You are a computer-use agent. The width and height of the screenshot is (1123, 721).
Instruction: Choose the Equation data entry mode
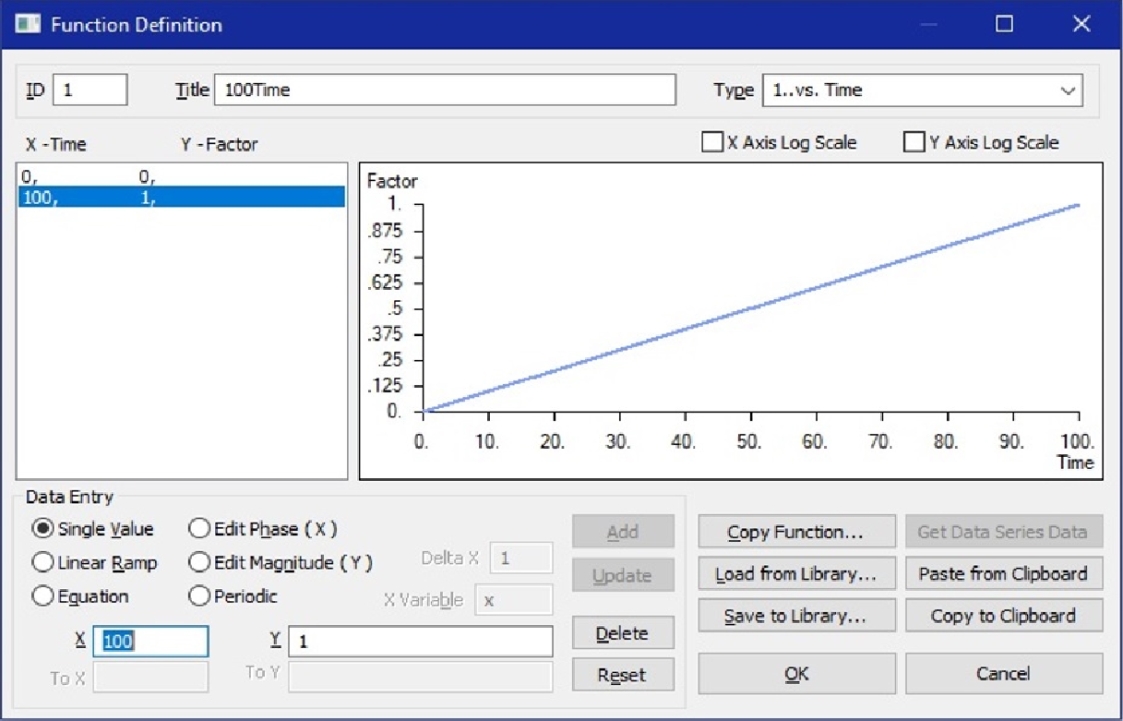pyautogui.click(x=43, y=597)
